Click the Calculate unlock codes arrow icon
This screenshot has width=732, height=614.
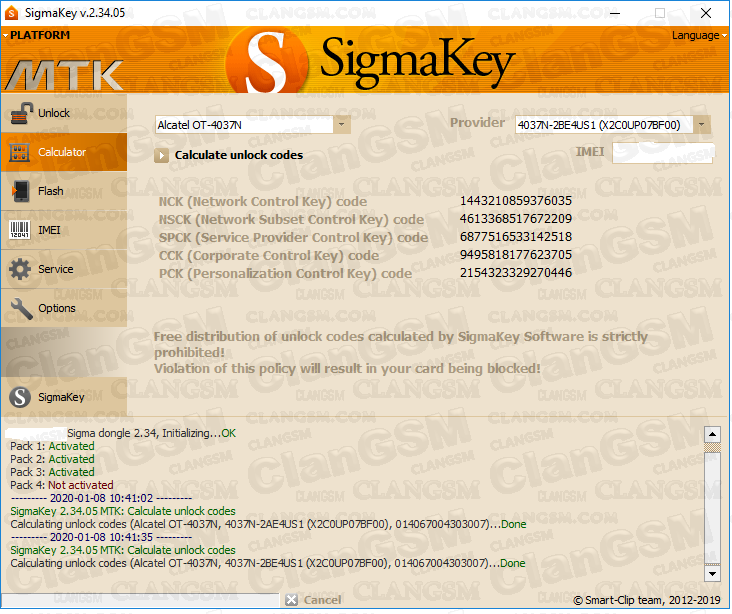coord(161,155)
